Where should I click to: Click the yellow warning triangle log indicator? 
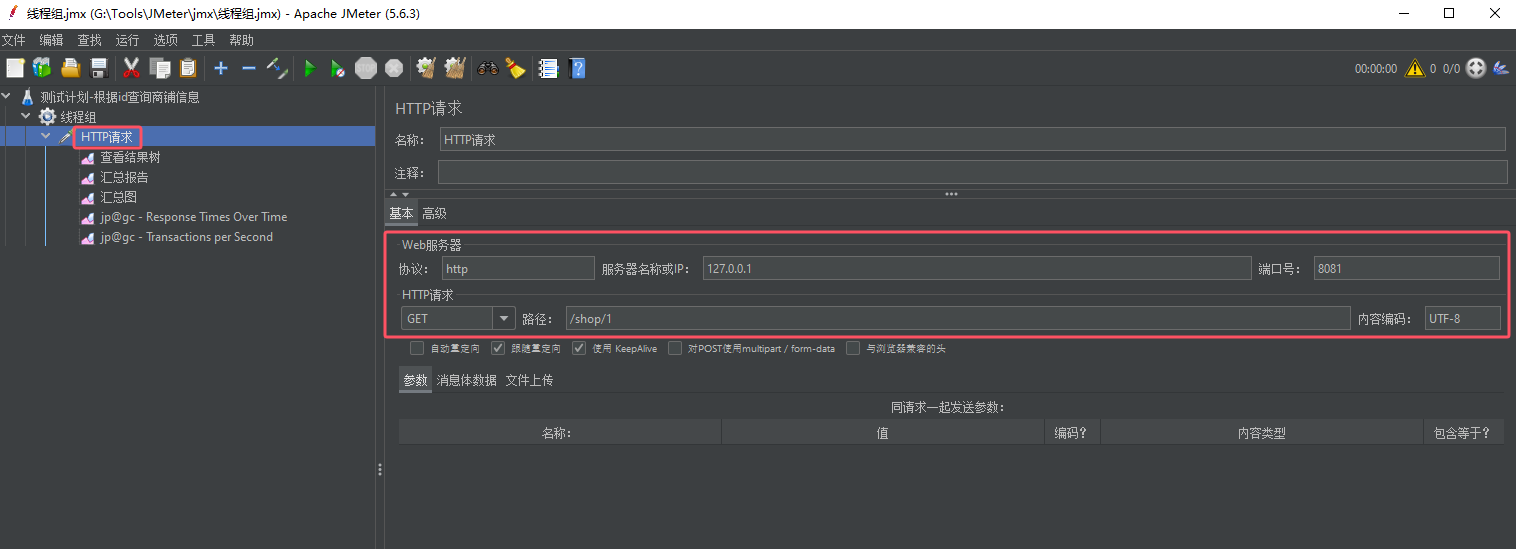[x=1414, y=68]
